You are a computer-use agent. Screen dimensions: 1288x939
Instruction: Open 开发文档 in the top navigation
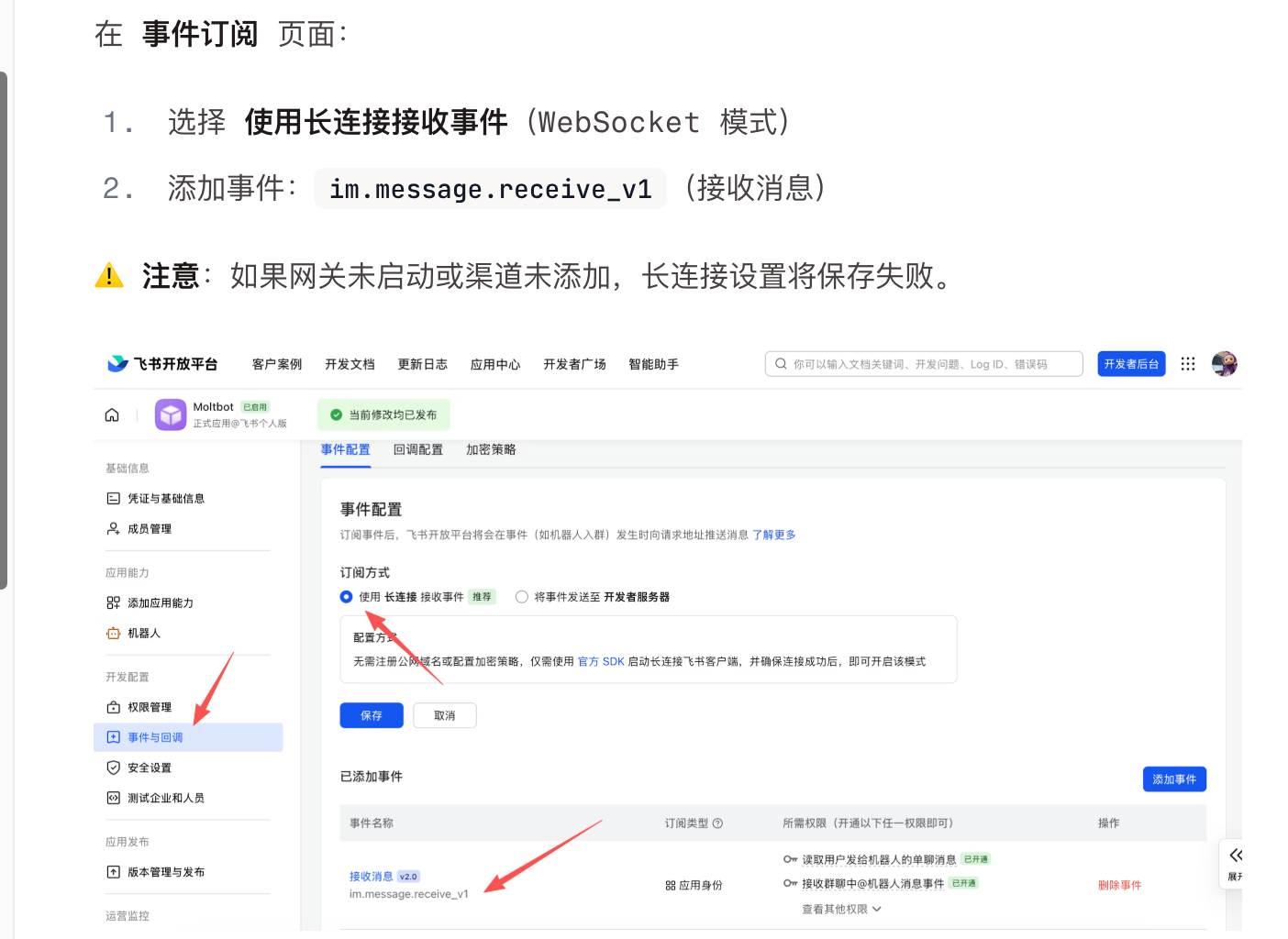point(350,363)
